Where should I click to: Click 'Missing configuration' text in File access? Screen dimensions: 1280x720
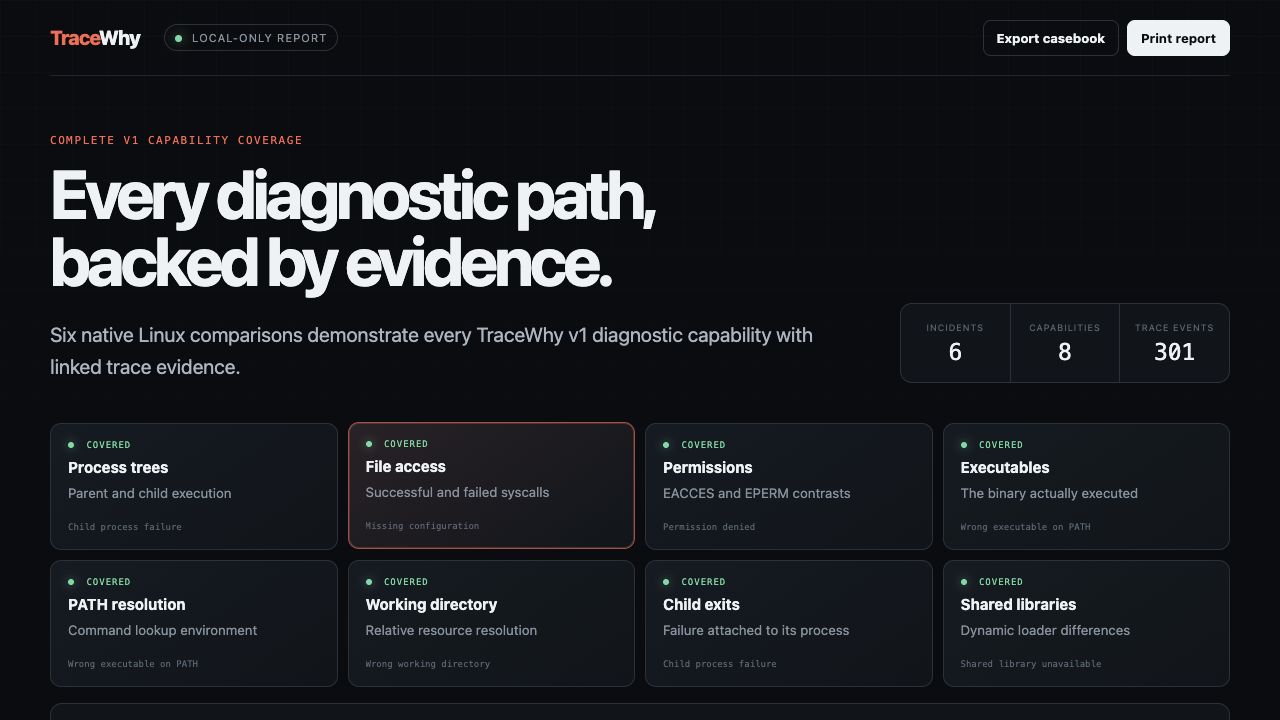[422, 526]
